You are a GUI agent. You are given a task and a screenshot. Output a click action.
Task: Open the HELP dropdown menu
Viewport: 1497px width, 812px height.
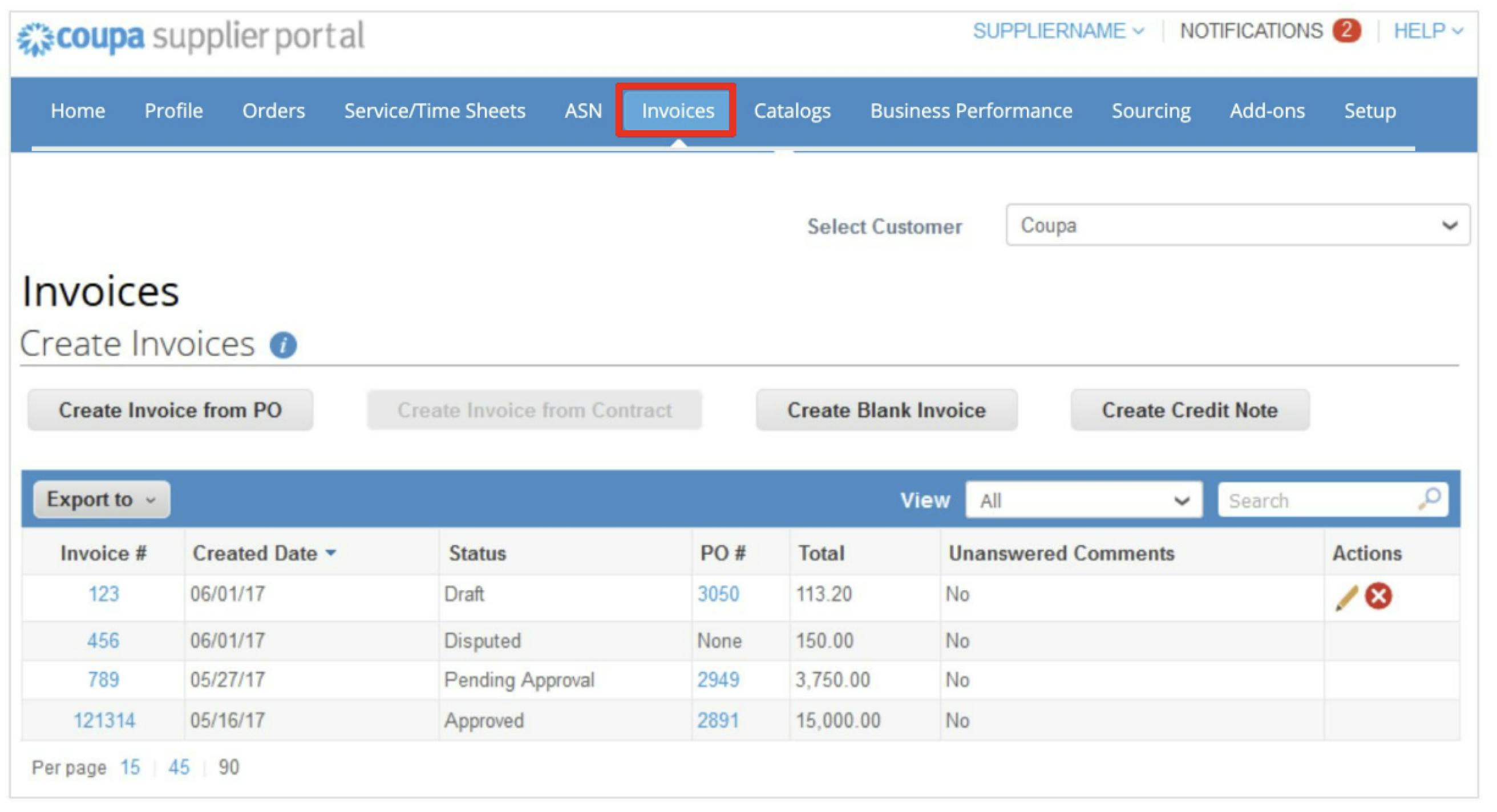click(x=1428, y=31)
